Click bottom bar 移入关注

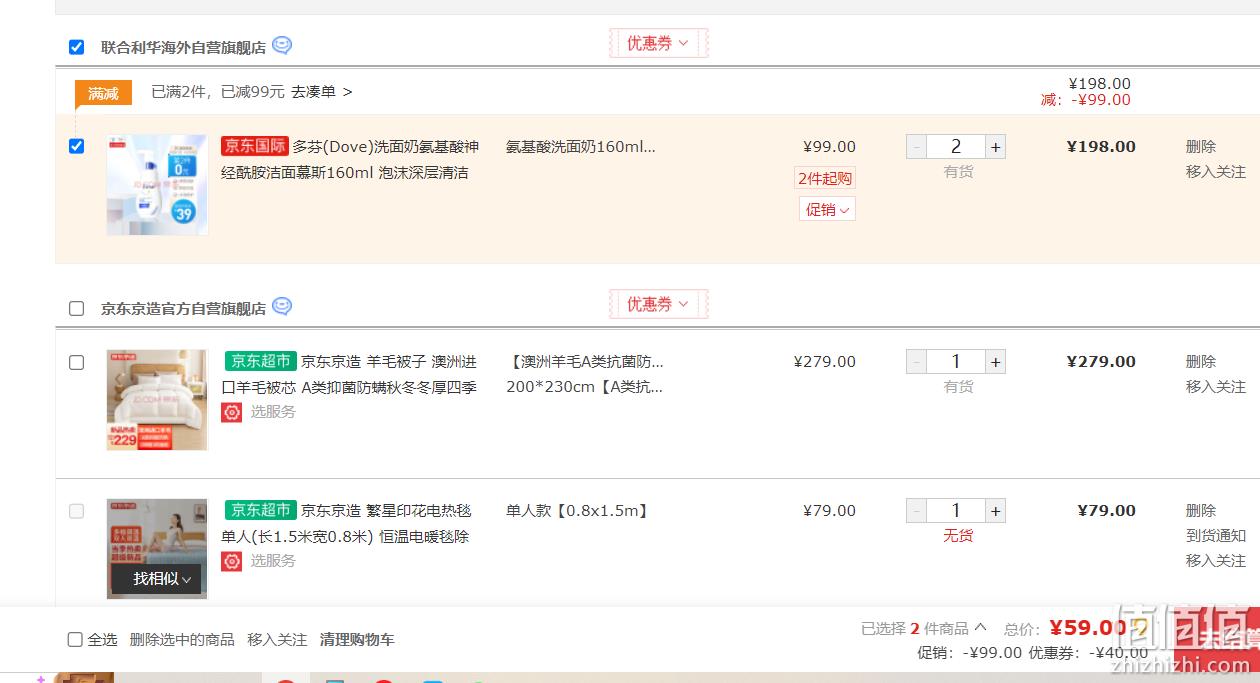click(x=277, y=639)
